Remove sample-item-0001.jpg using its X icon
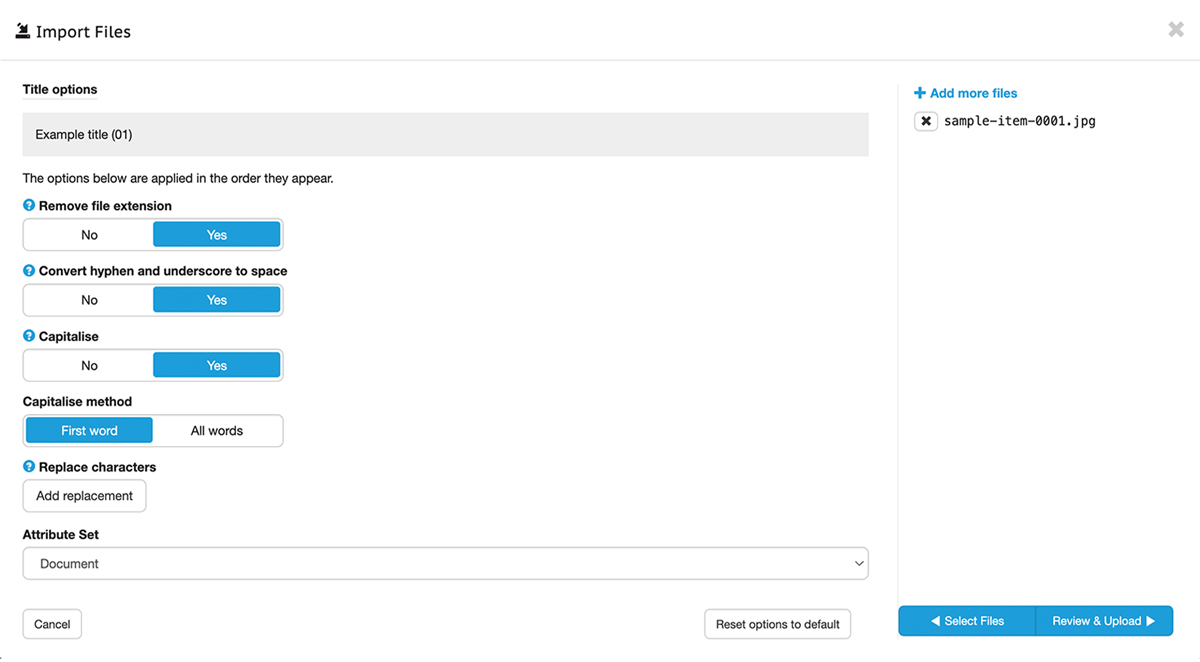Viewport: 1200px width, 662px height. (926, 121)
